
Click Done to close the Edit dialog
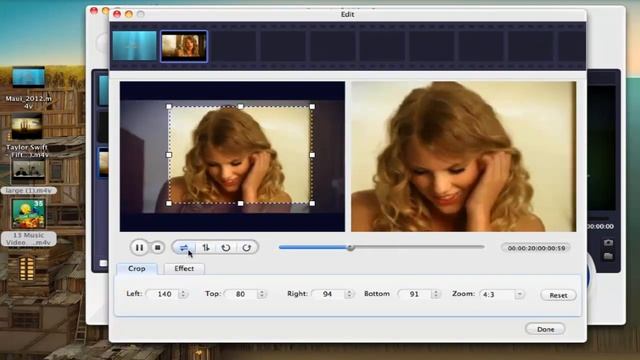coord(545,329)
